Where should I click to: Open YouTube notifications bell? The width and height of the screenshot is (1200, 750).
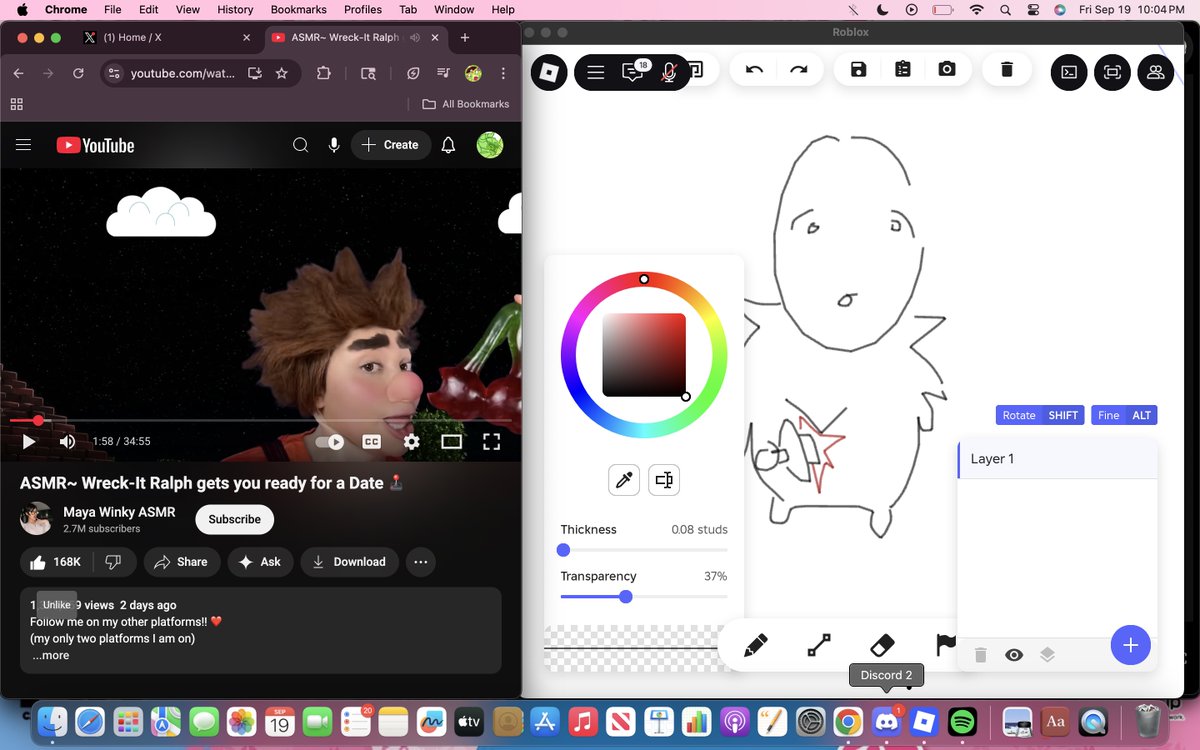[x=448, y=145]
